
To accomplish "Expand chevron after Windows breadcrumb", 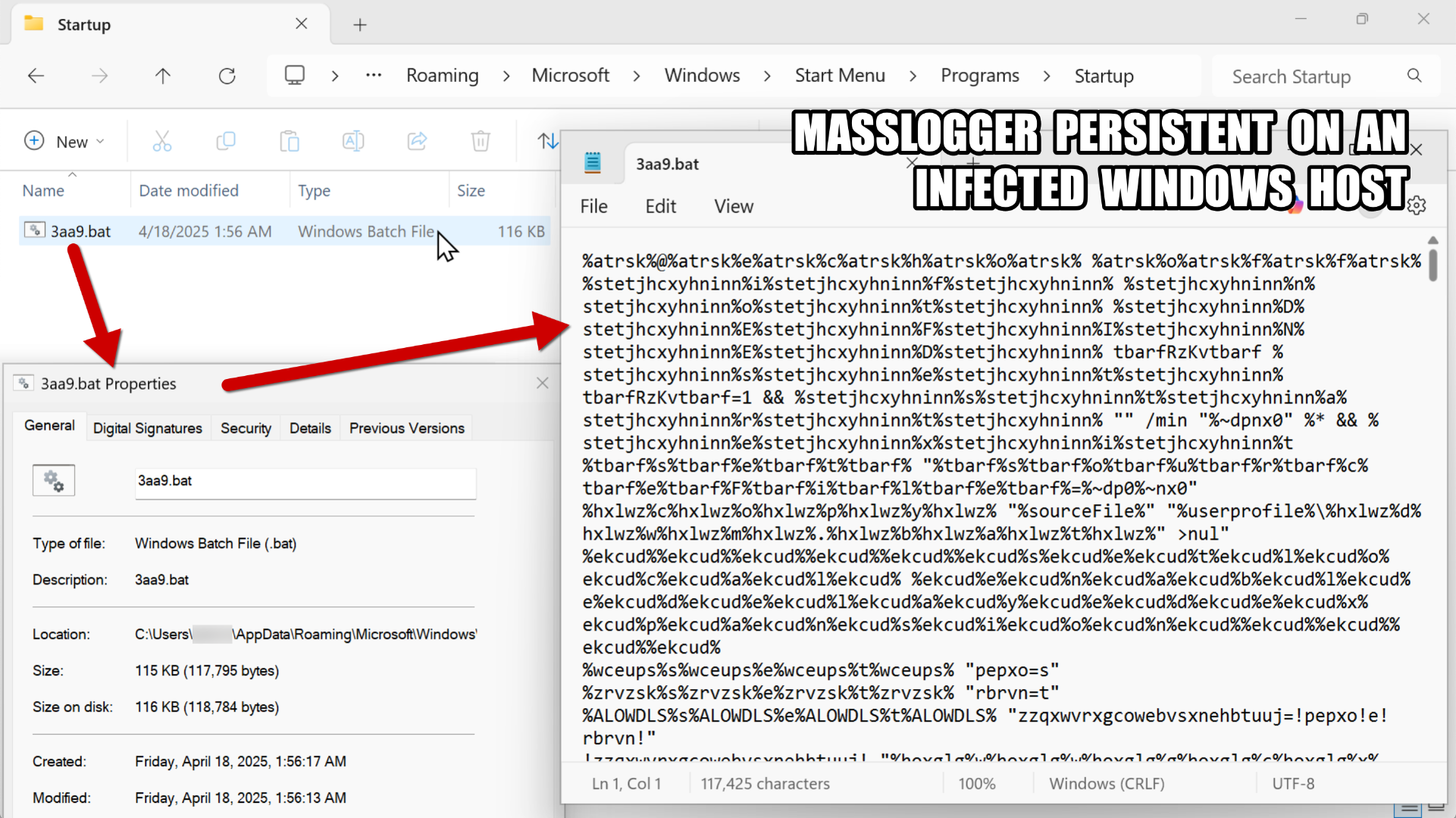I will tap(767, 76).
